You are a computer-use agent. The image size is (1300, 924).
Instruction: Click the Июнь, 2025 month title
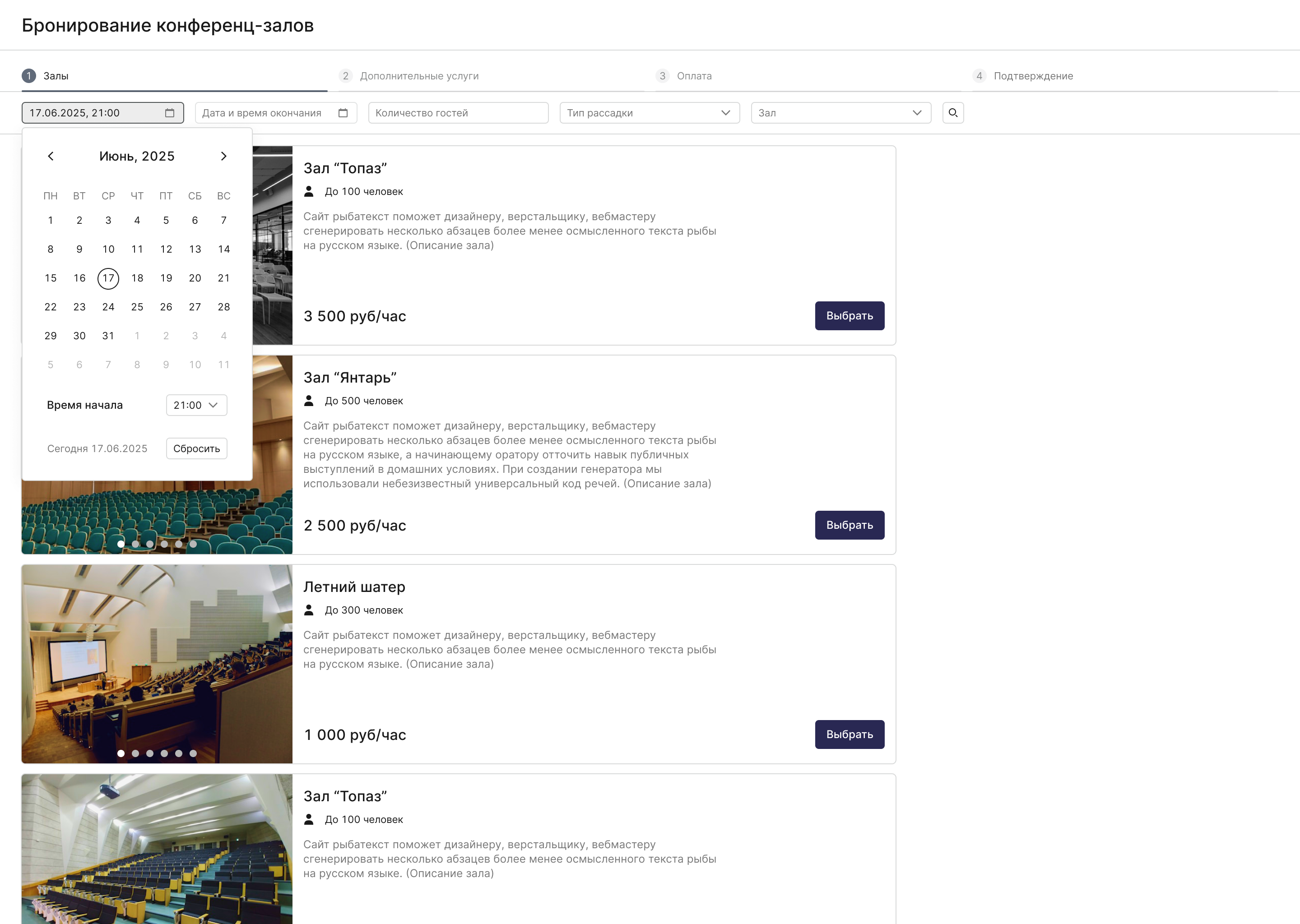coord(137,156)
